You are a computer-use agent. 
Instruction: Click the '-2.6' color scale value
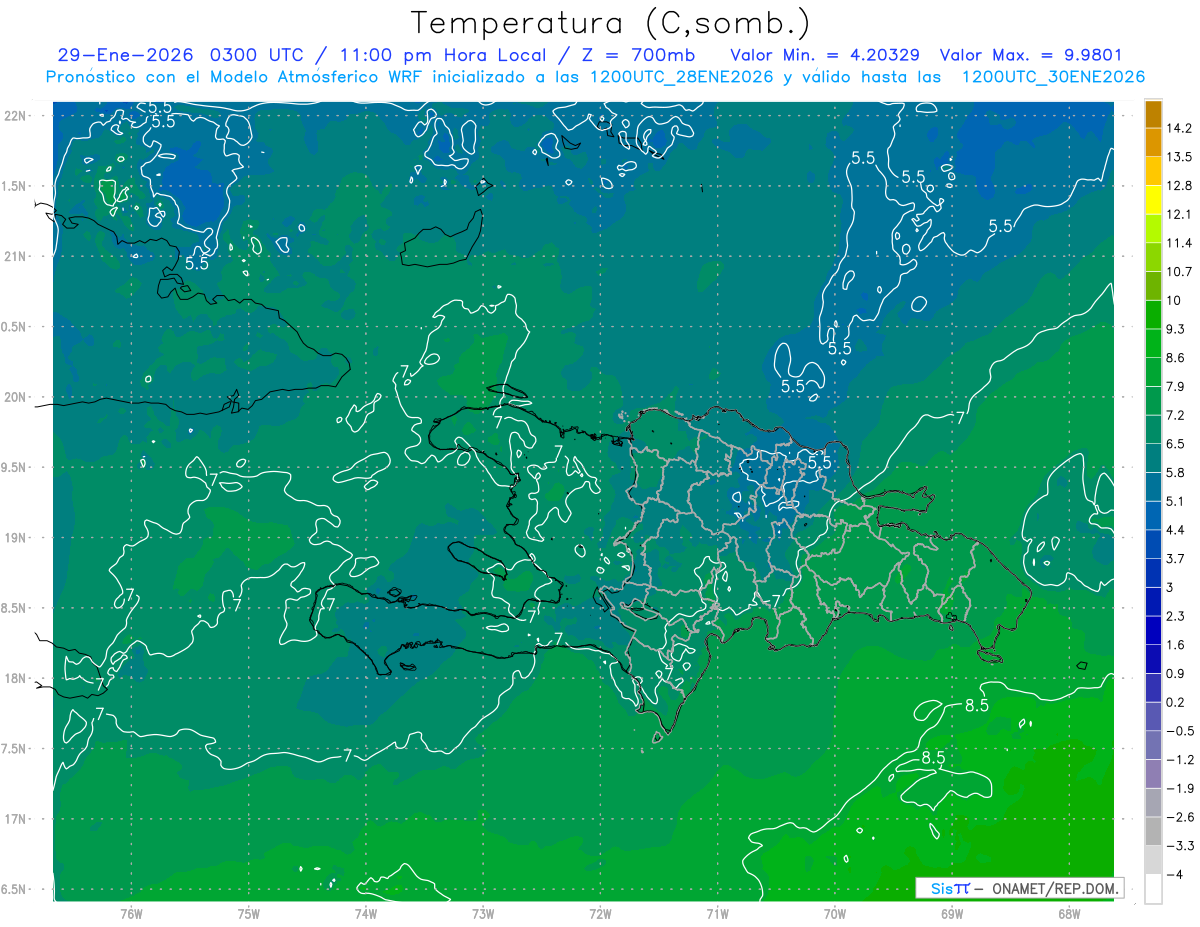click(x=1180, y=818)
